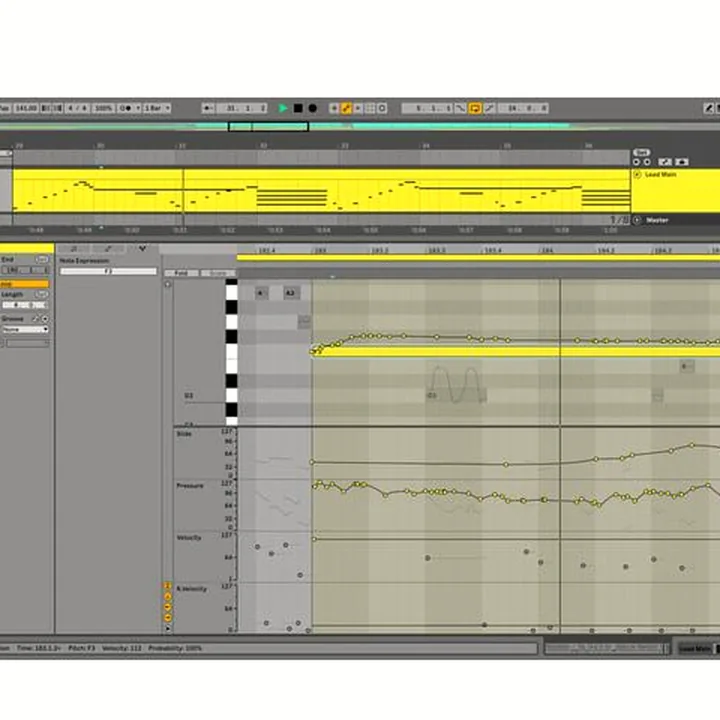Click the tempo field showing 141.00

pyautogui.click(x=26, y=108)
